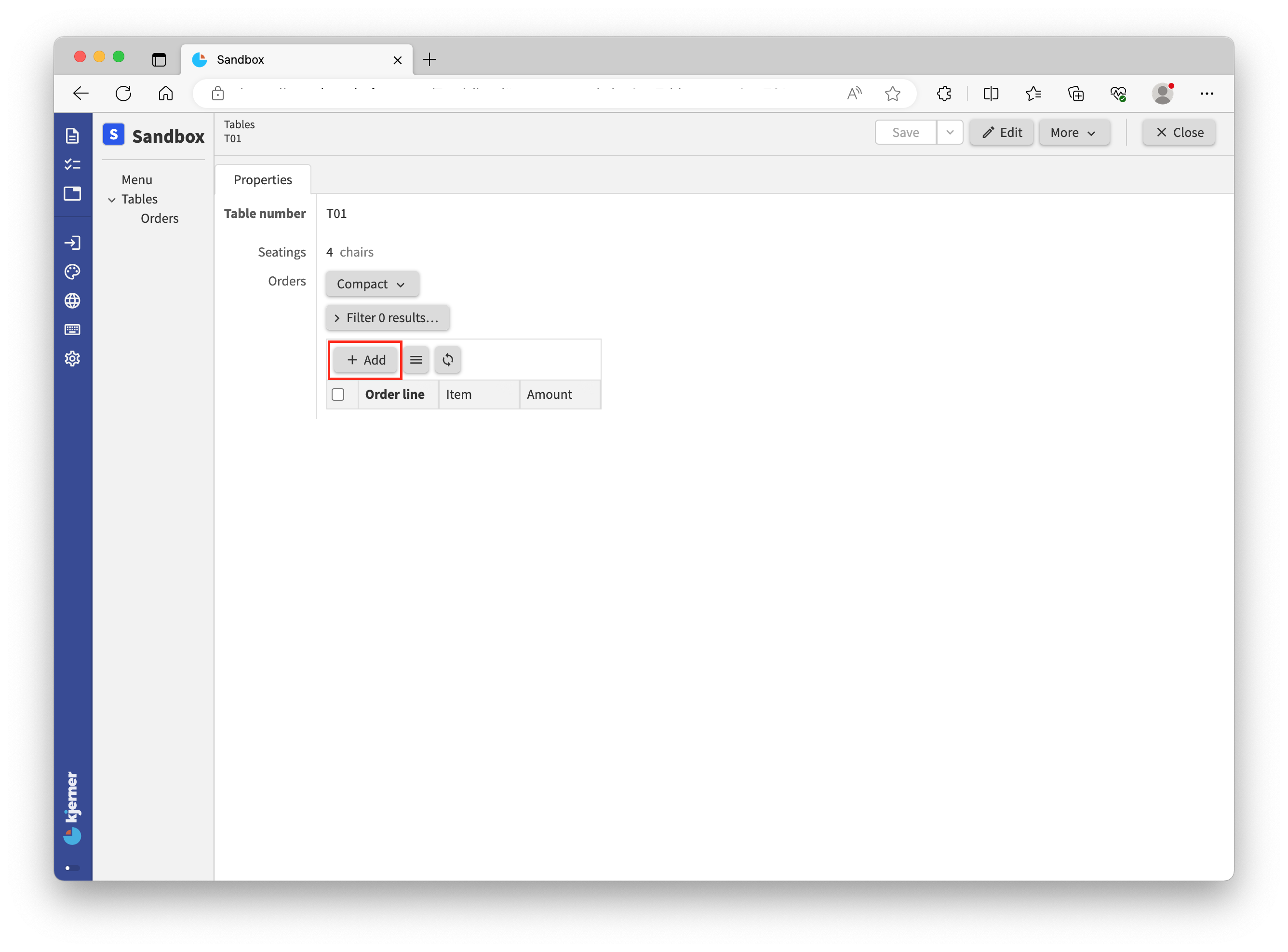Click the Add button for Orders
This screenshot has height=952, width=1288.
click(365, 359)
